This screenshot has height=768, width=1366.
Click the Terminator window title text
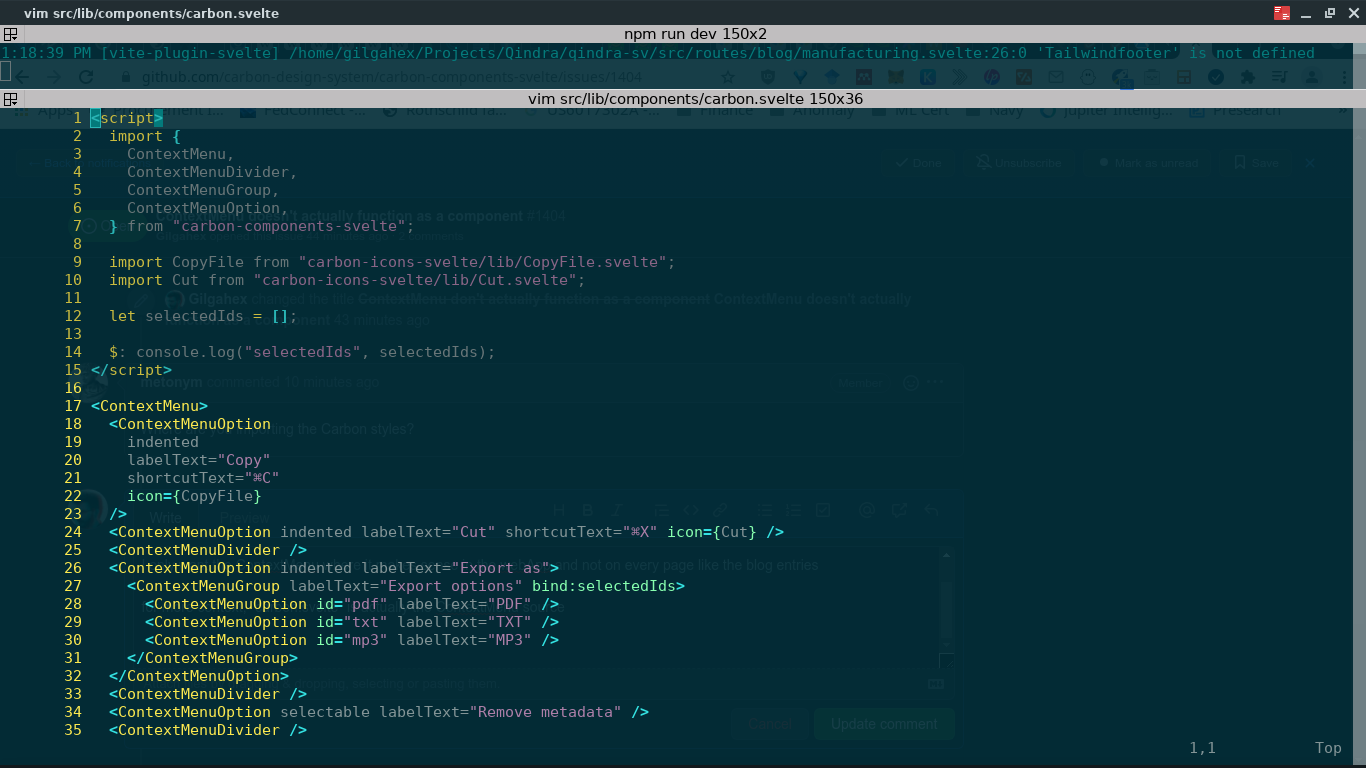coord(151,13)
